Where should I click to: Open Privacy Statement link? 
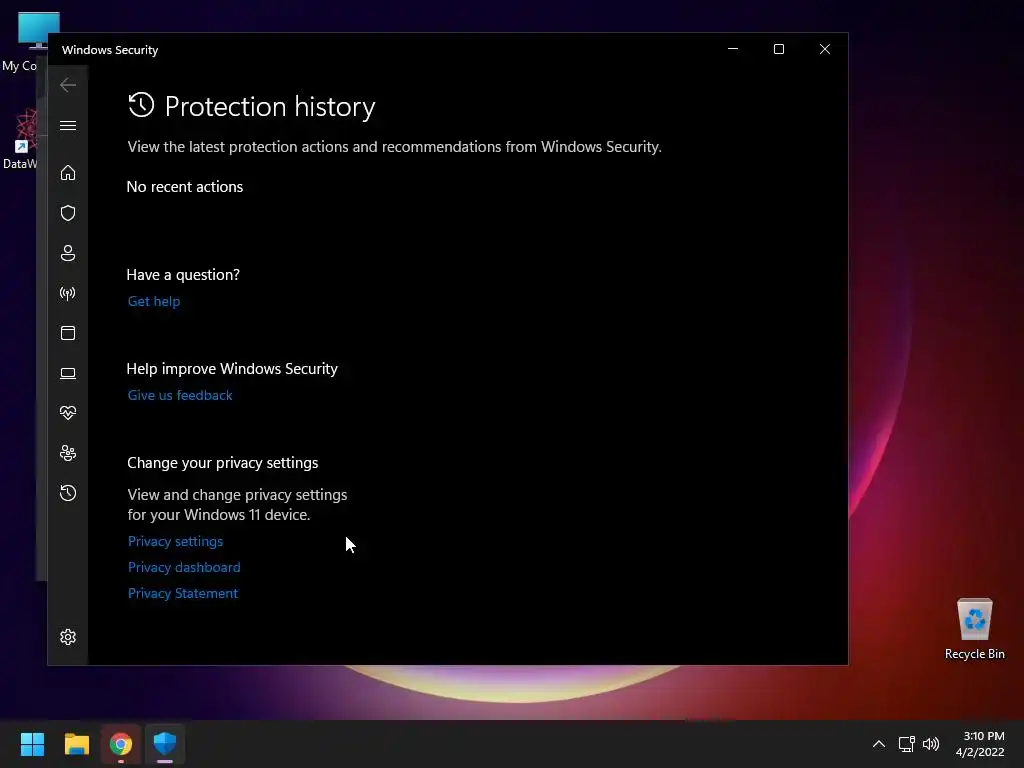click(183, 593)
